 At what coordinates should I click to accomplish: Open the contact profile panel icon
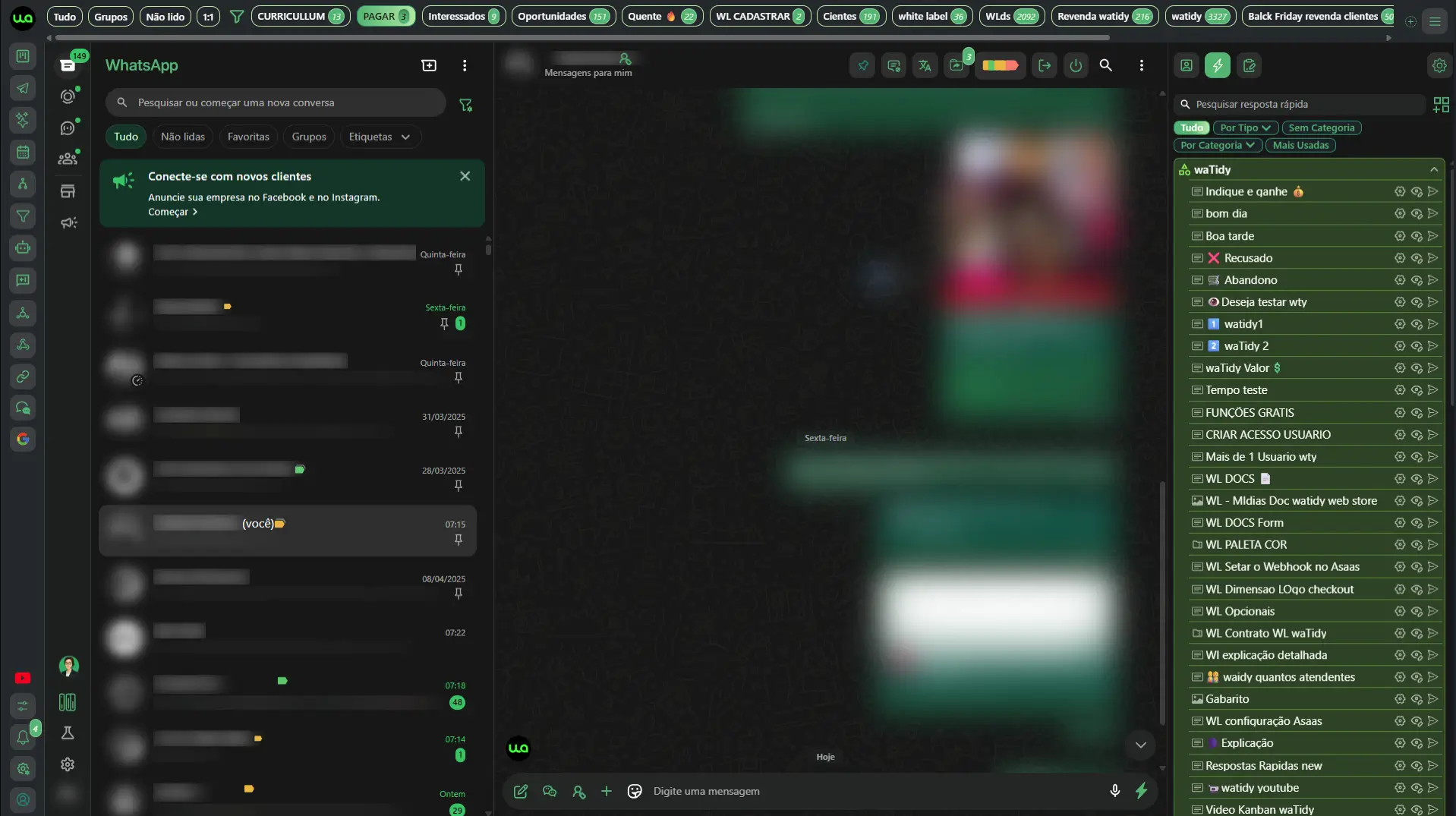point(1187,65)
